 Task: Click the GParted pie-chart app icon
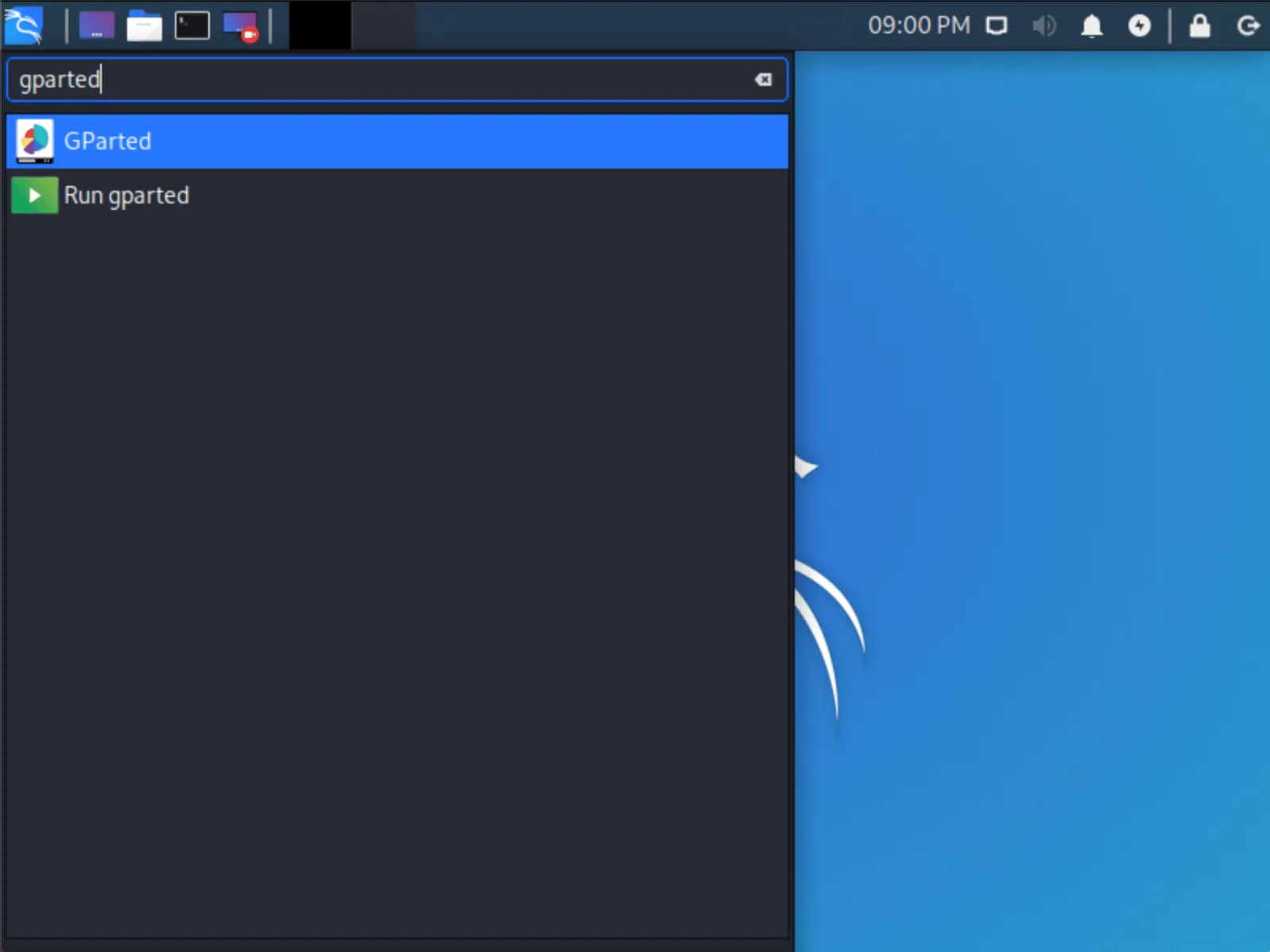point(34,141)
